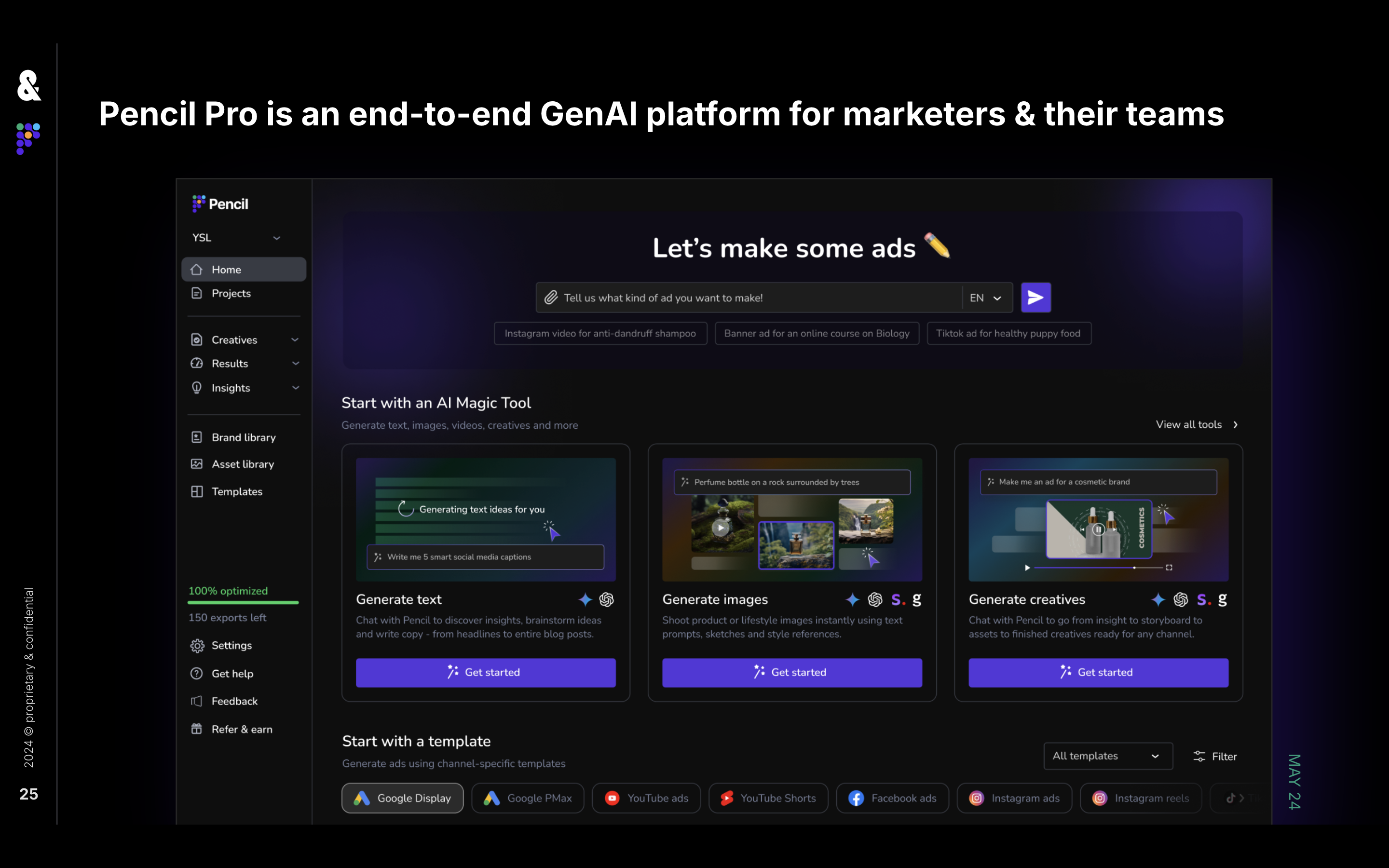Click the Stability S. icon on Generate images
Image resolution: width=1389 pixels, height=868 pixels.
pos(898,600)
